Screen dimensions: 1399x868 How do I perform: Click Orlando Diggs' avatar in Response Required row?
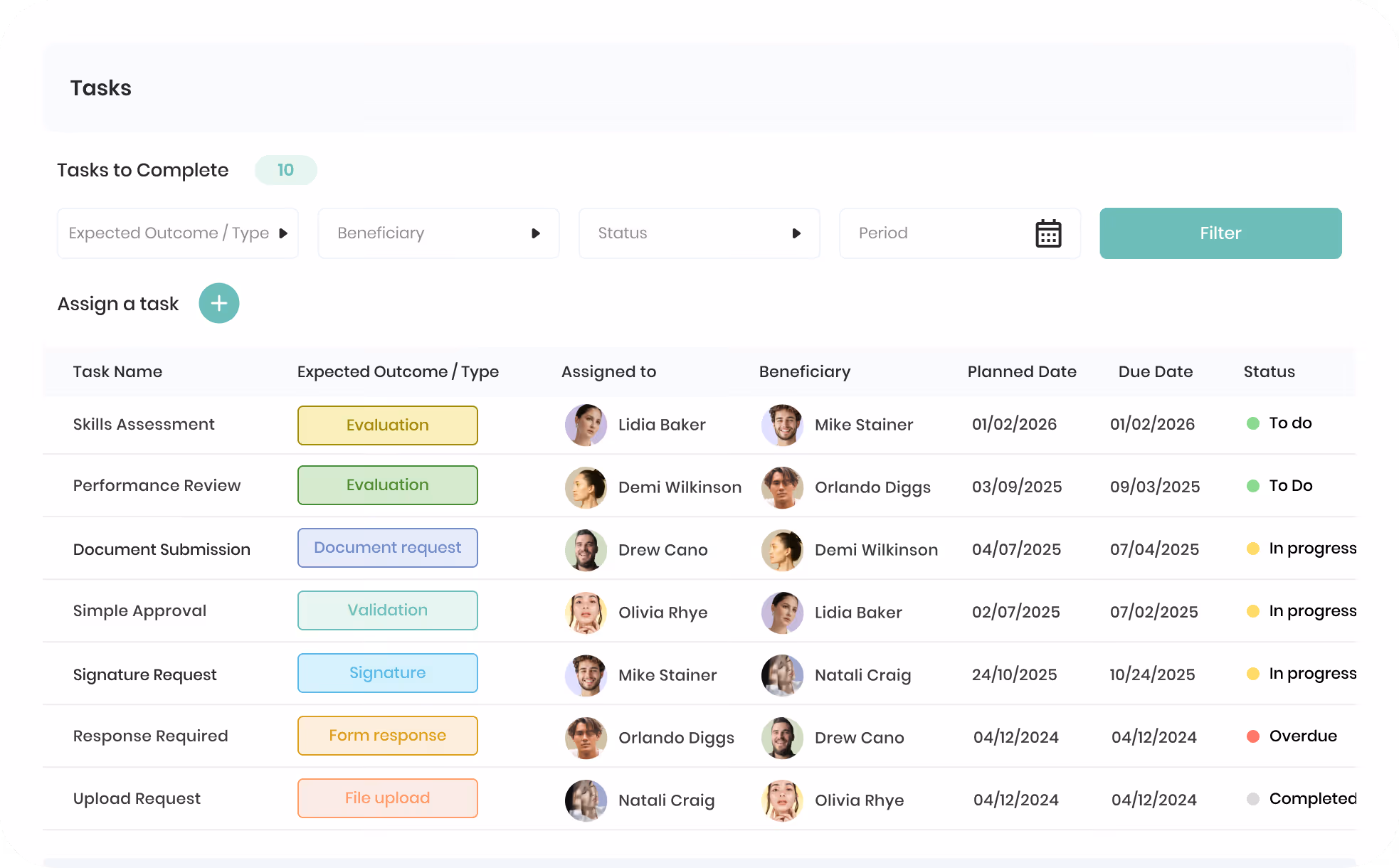coord(586,738)
